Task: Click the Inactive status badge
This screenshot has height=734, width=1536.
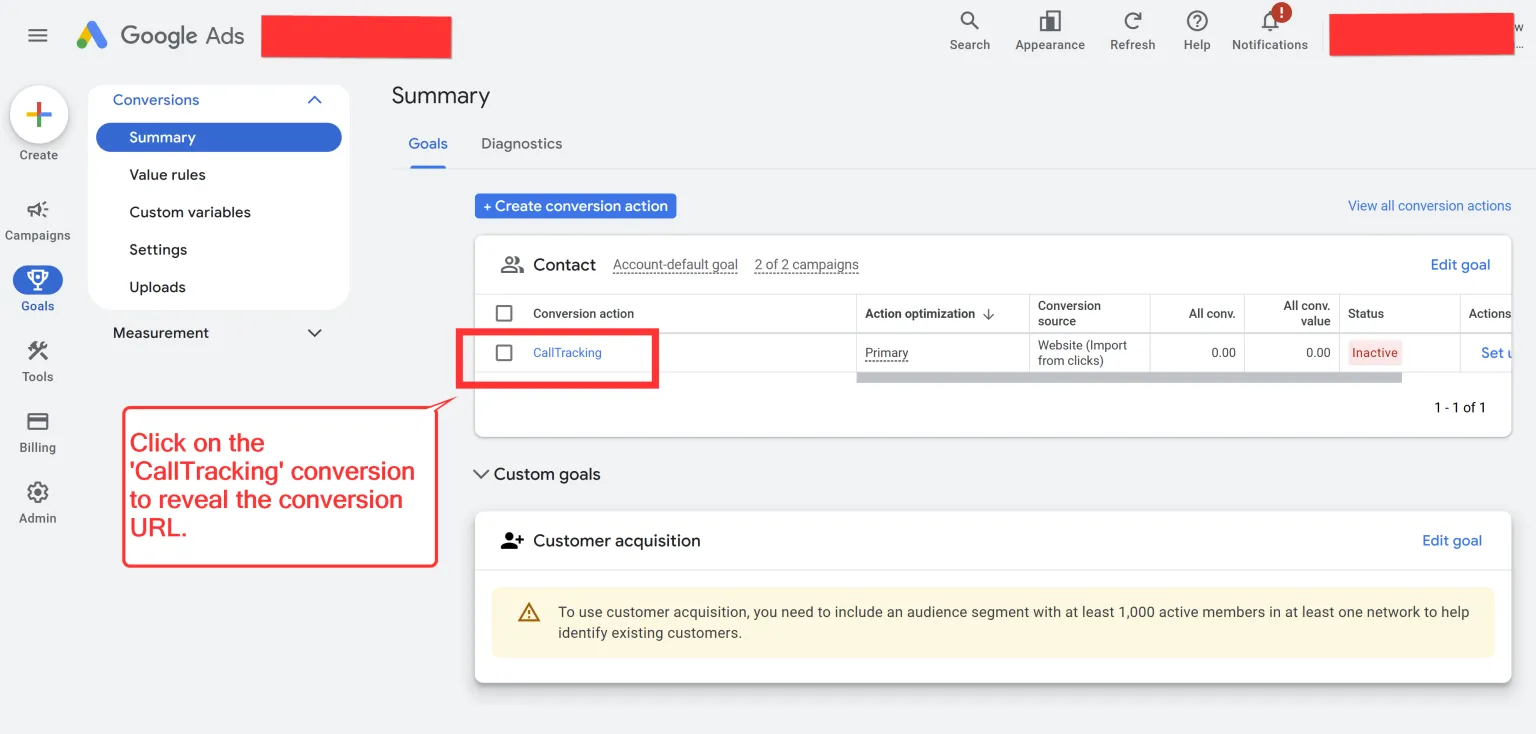Action: pos(1374,353)
